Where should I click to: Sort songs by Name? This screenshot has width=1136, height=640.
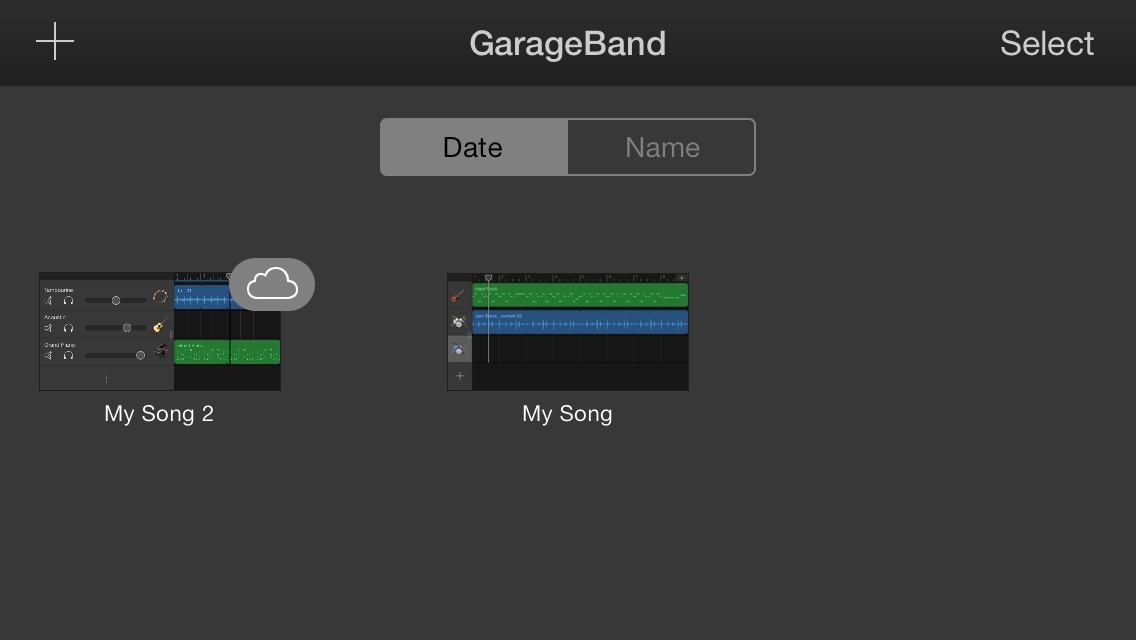coord(661,147)
